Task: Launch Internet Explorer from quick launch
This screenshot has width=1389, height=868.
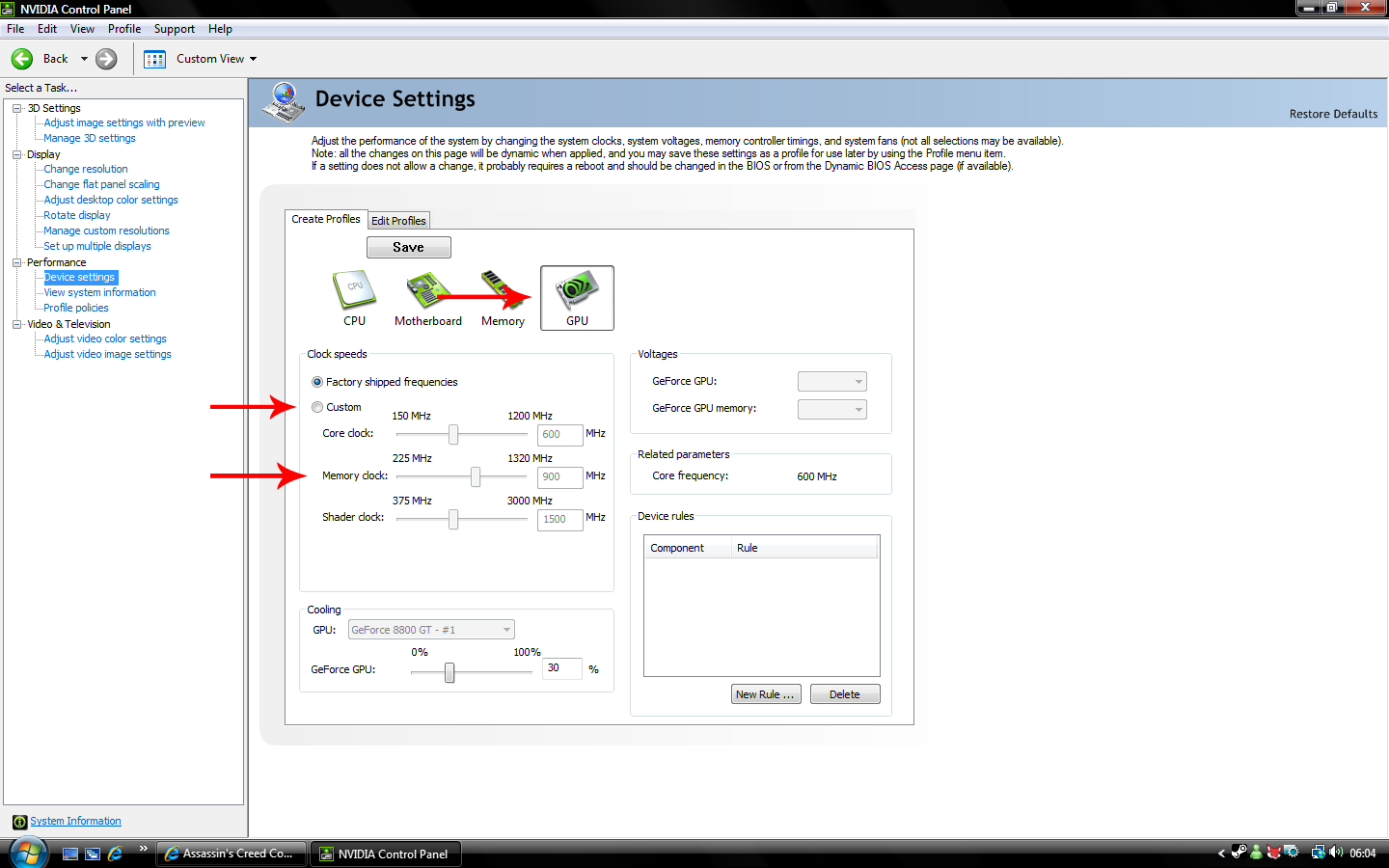Action: (x=115, y=854)
